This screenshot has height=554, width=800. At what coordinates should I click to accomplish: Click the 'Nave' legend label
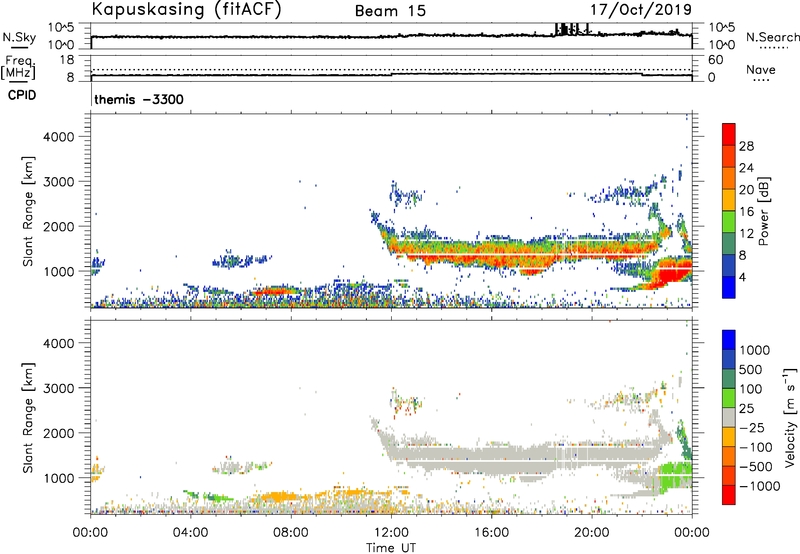[761, 70]
